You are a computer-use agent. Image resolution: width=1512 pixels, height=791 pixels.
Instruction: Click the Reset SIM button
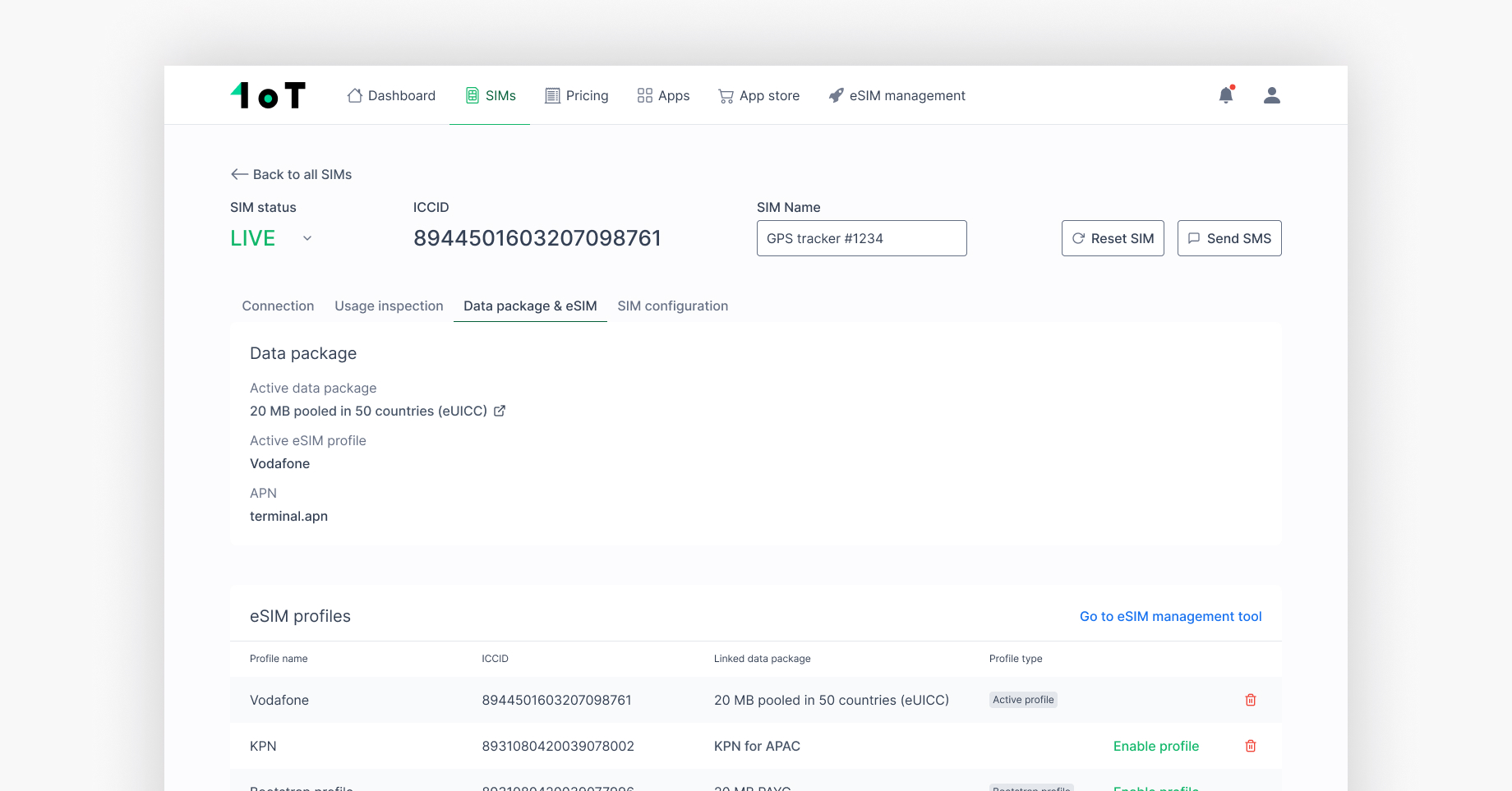[1113, 238]
